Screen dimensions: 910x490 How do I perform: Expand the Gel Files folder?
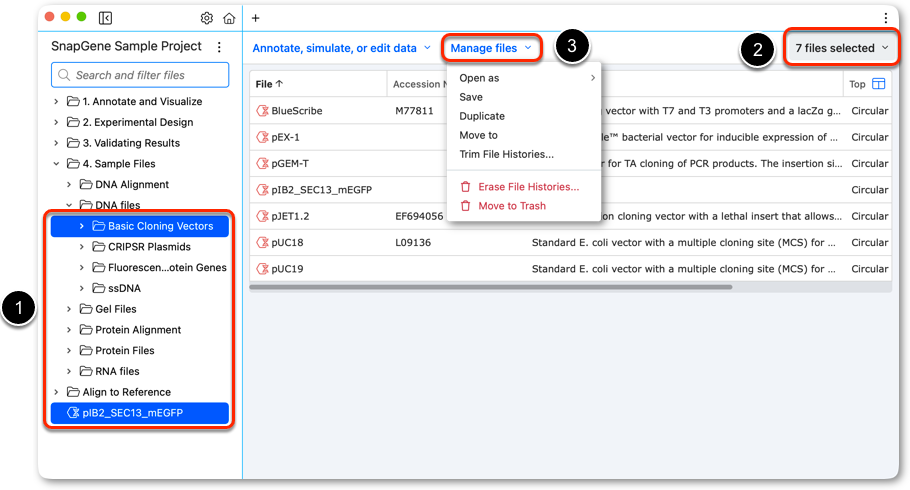tap(69, 309)
